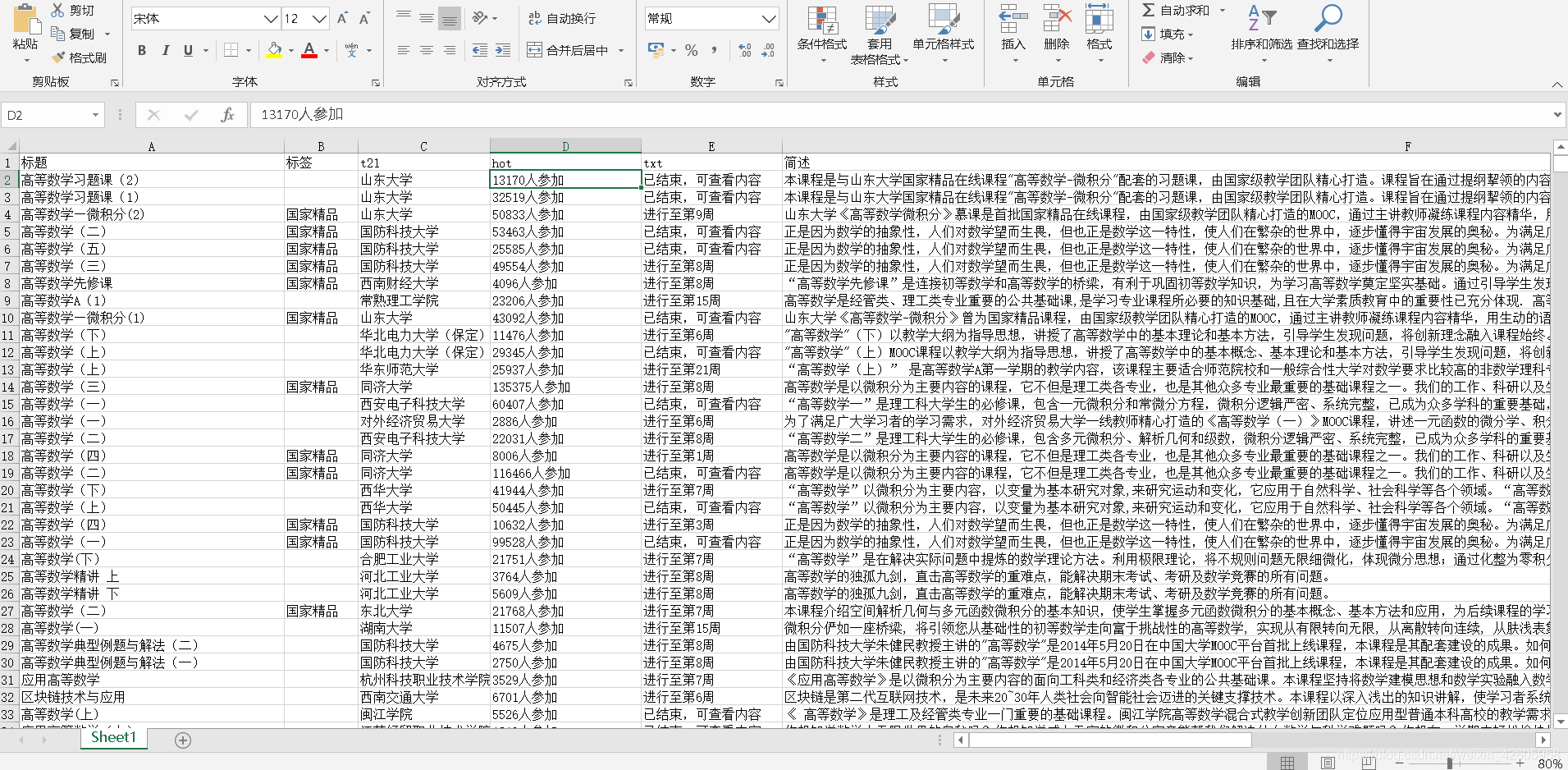Click the fill color bucket icon

pos(274,50)
